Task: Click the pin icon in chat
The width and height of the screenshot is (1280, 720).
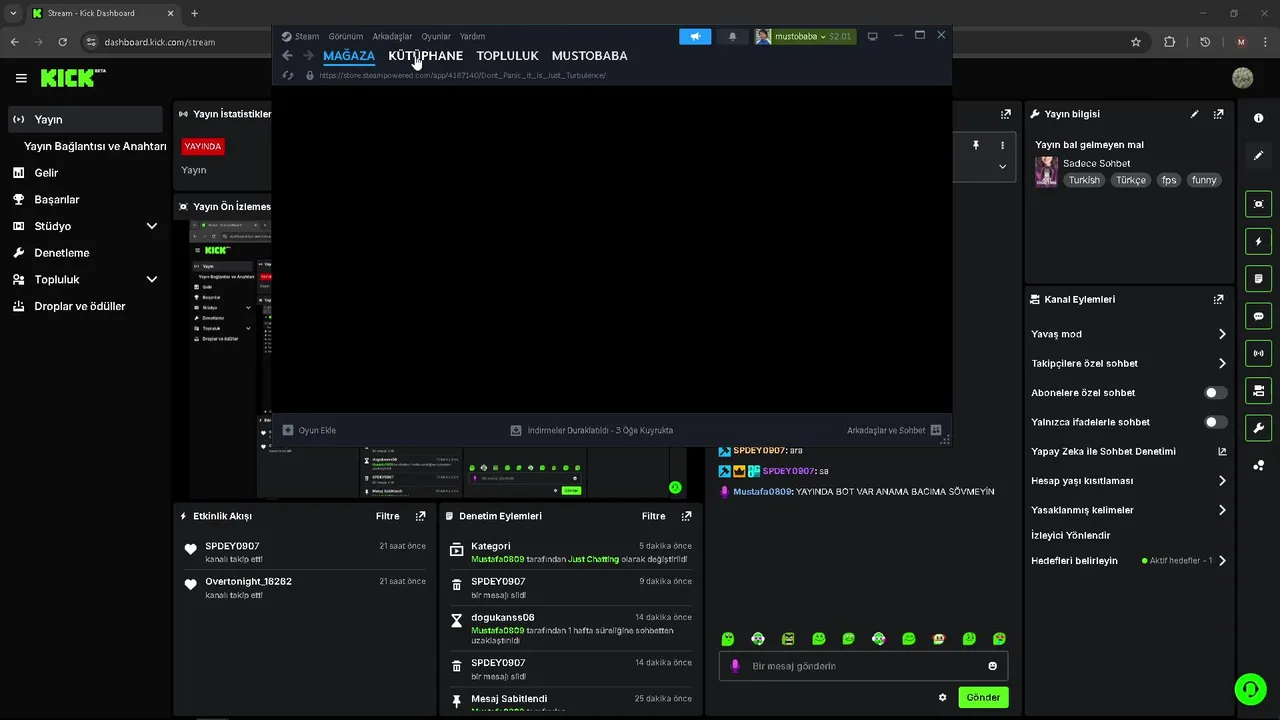Action: pyautogui.click(x=976, y=145)
